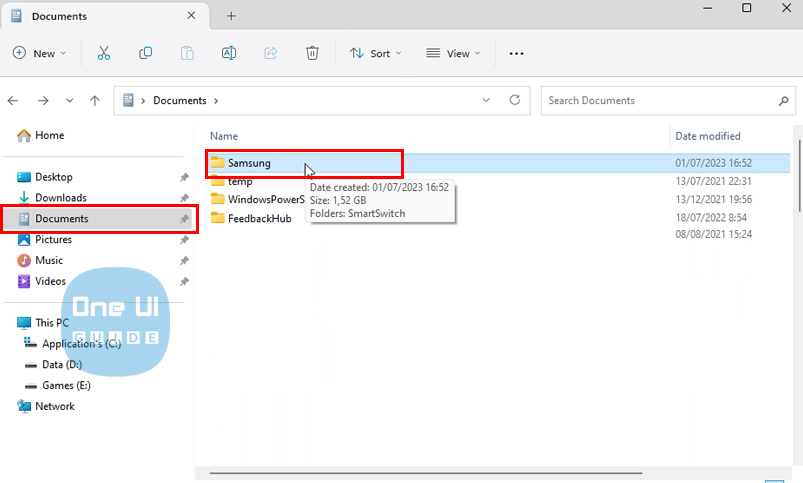
Task: Unpin Downloads using its pin icon
Action: coord(183,198)
